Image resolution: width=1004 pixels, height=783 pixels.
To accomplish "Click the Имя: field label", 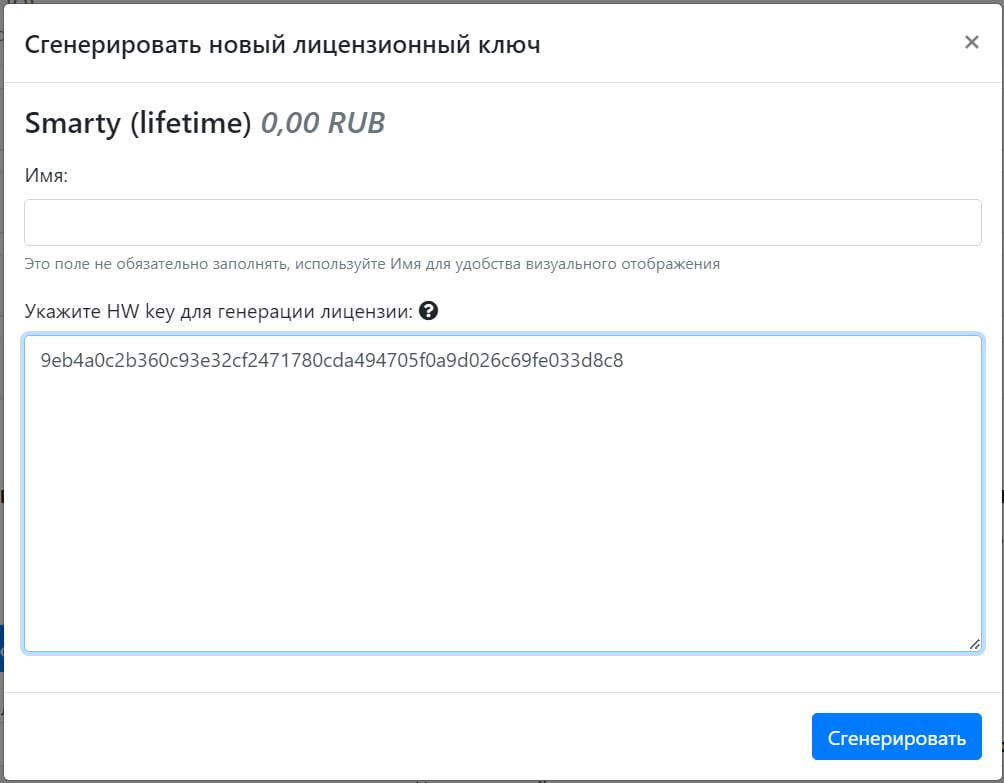I will 46,175.
